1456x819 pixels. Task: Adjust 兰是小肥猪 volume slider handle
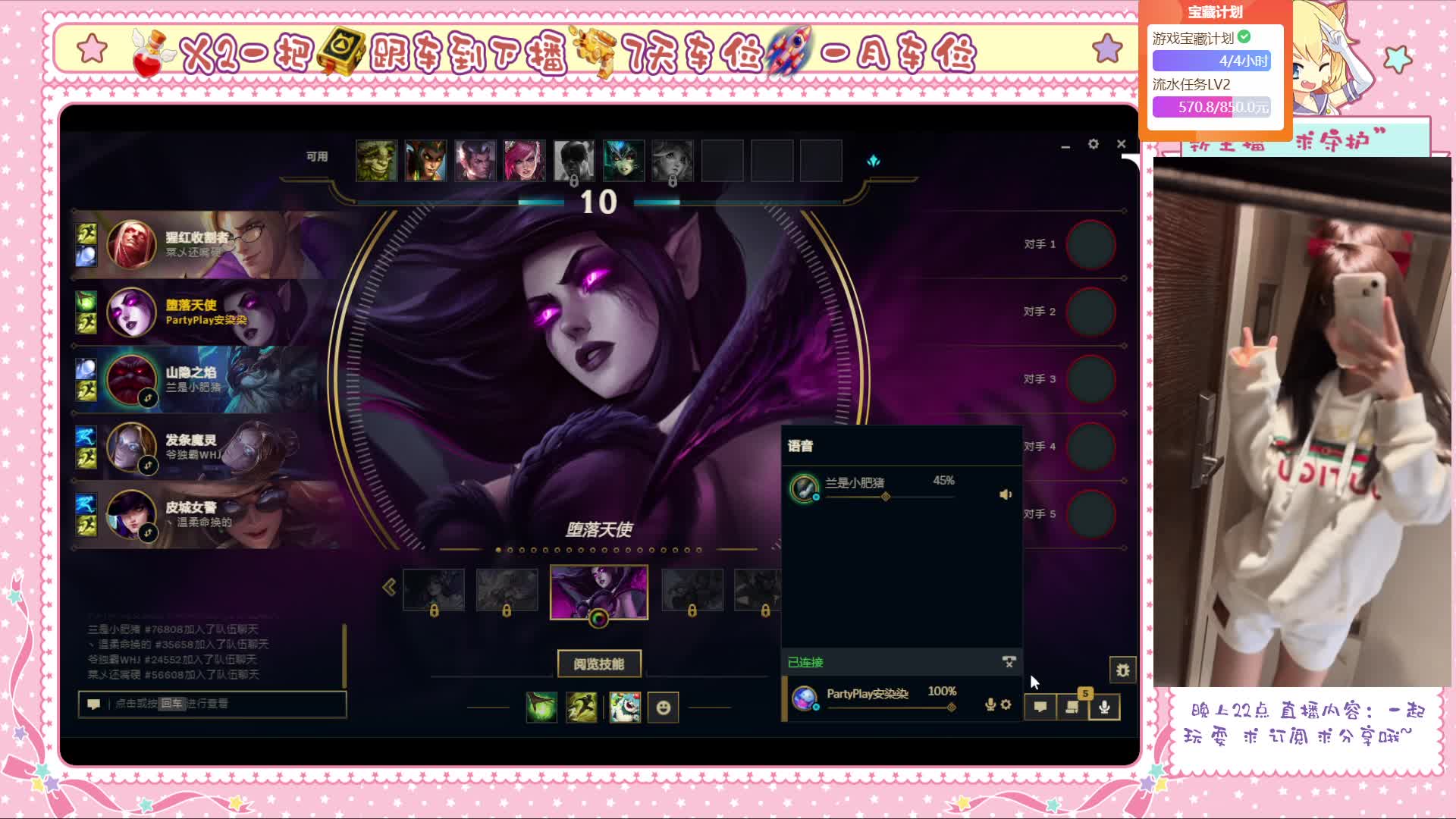[885, 497]
